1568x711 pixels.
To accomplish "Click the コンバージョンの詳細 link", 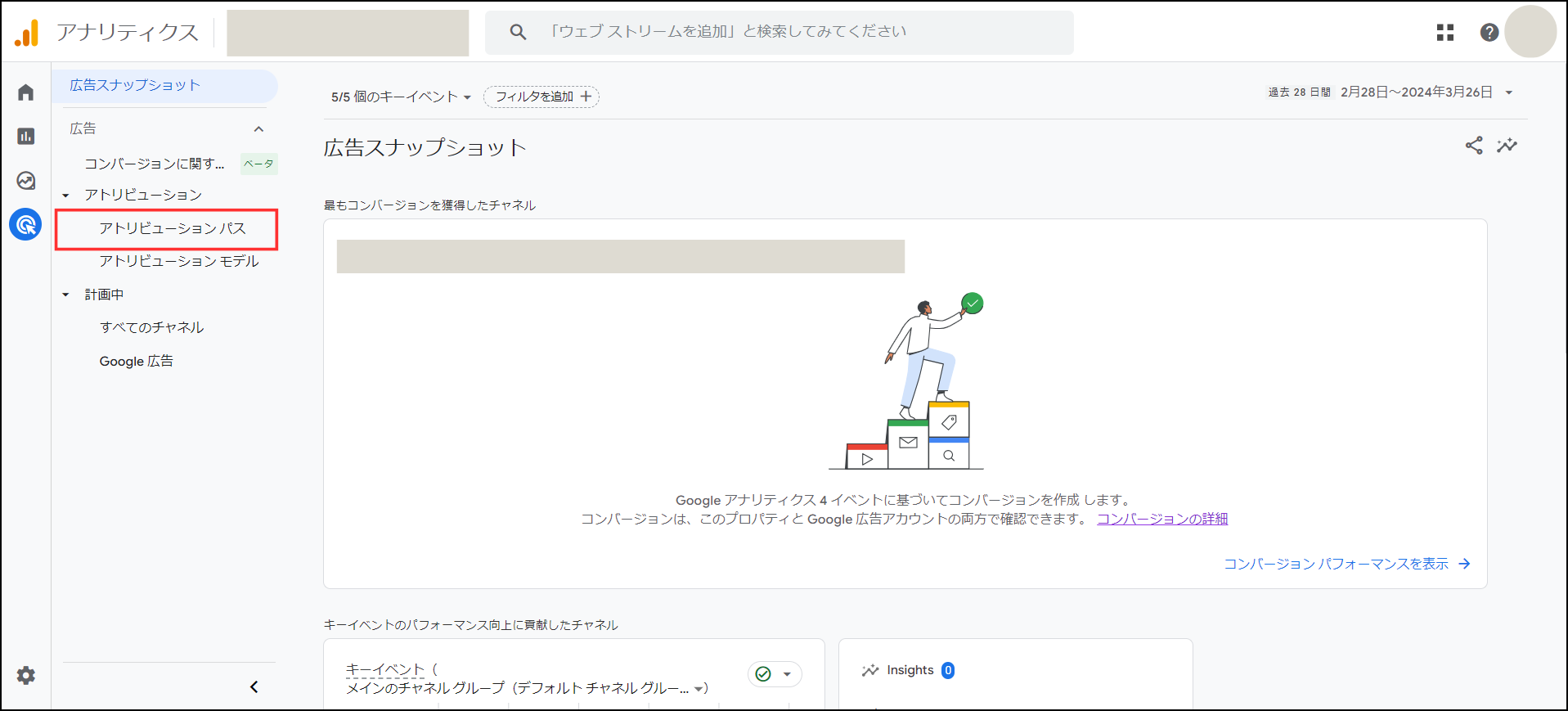I will (1162, 519).
